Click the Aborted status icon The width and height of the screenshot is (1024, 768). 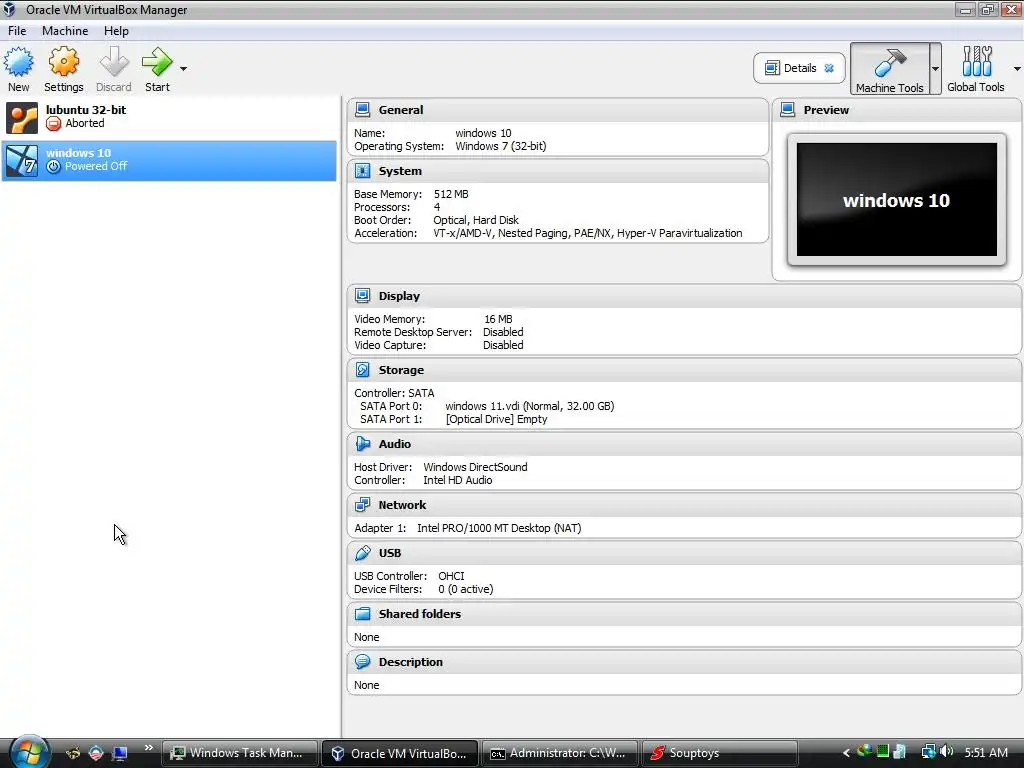coord(54,123)
